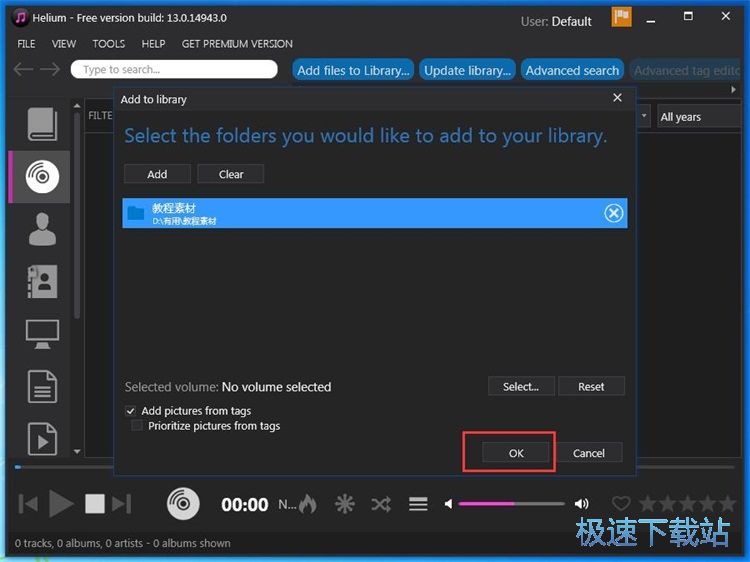The width and height of the screenshot is (750, 562).
Task: Open the FILE menu
Action: pyautogui.click(x=26, y=44)
